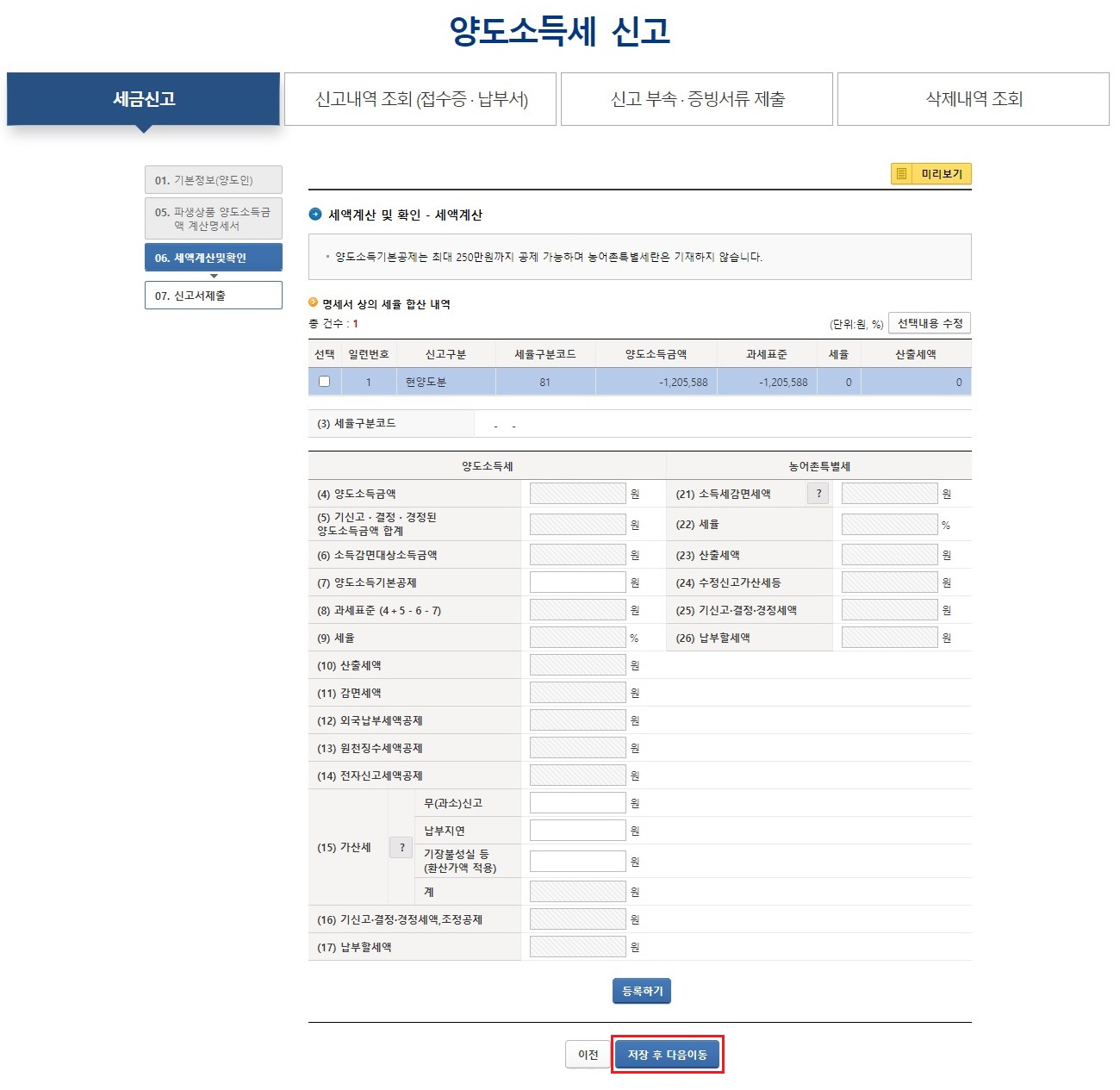Image resolution: width=1120 pixels, height=1090 pixels.
Task: Click the 등록하기 button
Action: pos(642,991)
